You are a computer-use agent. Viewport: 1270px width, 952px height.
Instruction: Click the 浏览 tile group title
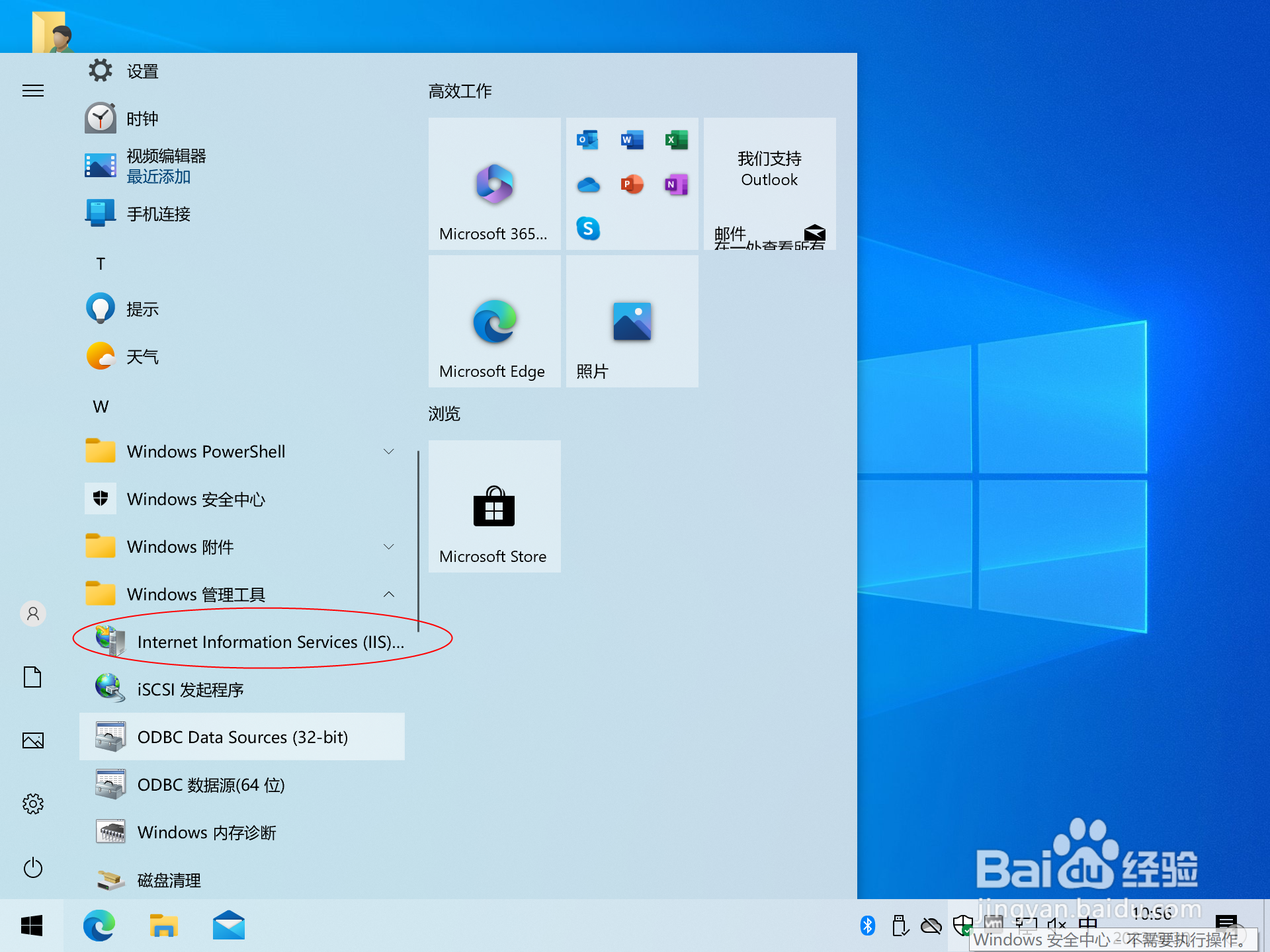point(444,413)
